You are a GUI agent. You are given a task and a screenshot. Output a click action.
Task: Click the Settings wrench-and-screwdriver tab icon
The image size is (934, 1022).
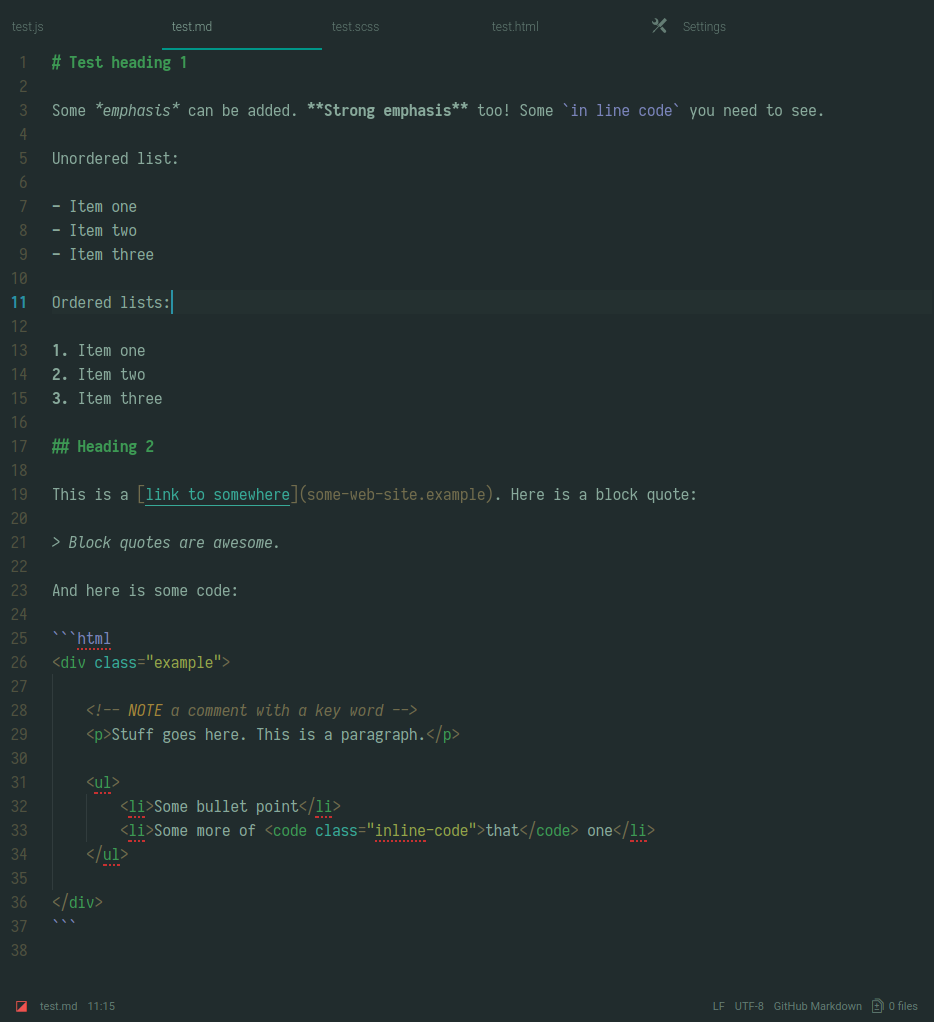(x=659, y=26)
